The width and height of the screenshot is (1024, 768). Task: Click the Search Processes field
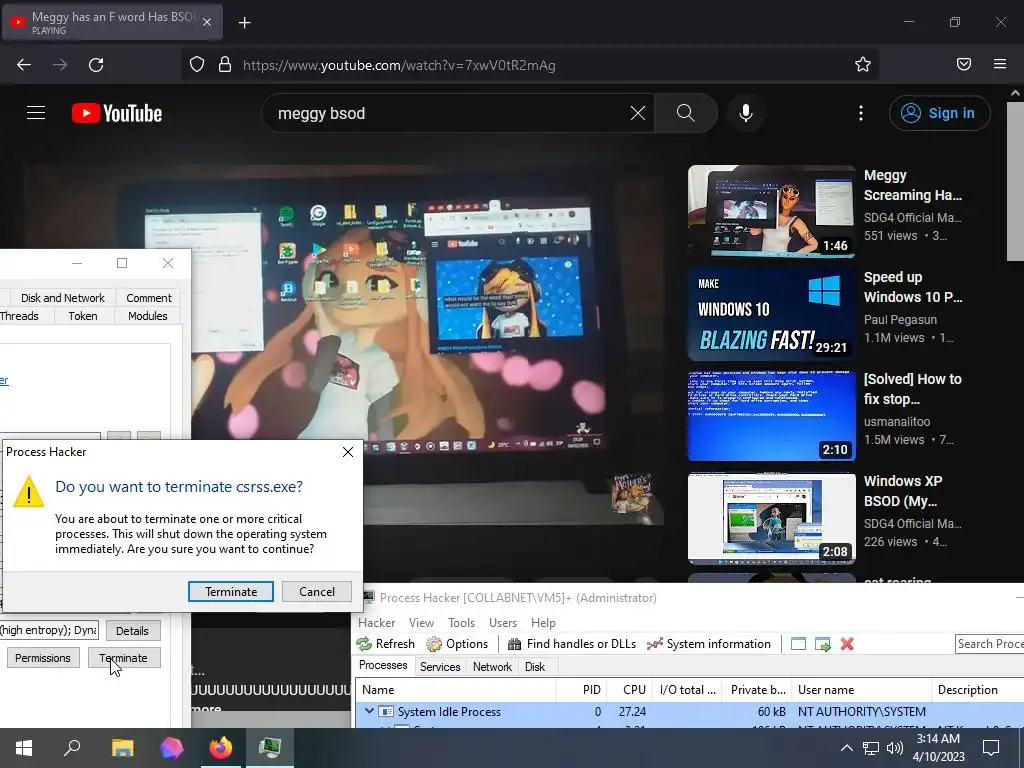(x=989, y=644)
